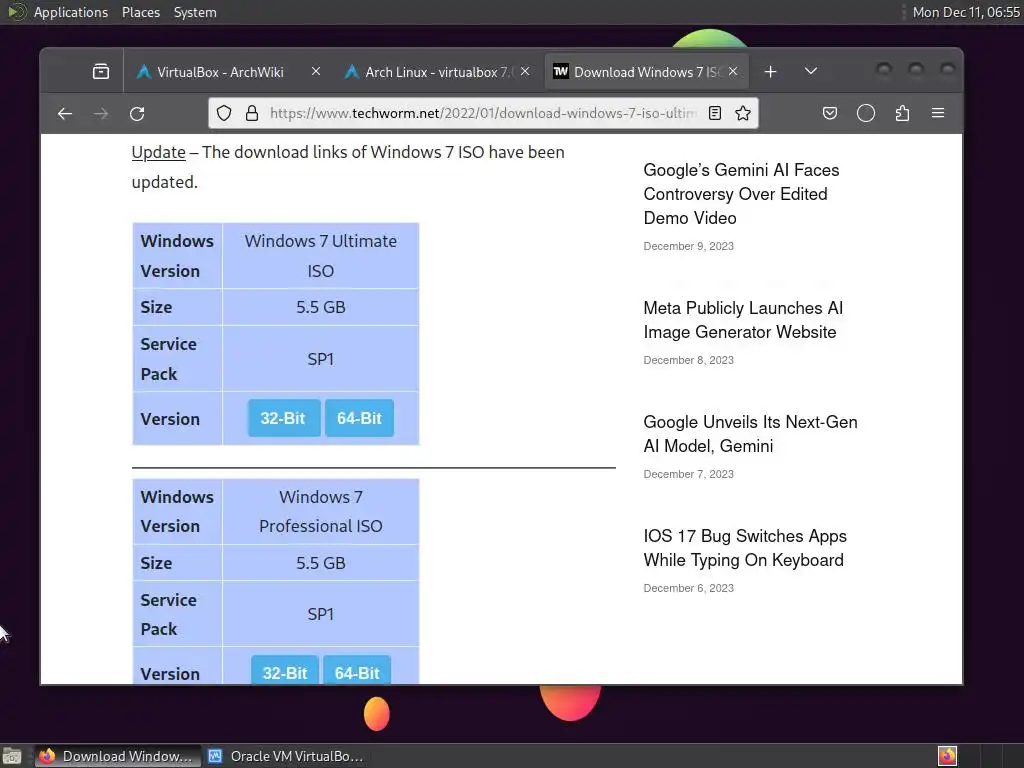
Task: Click the December 6, 2023 date text
Action: click(x=688, y=588)
